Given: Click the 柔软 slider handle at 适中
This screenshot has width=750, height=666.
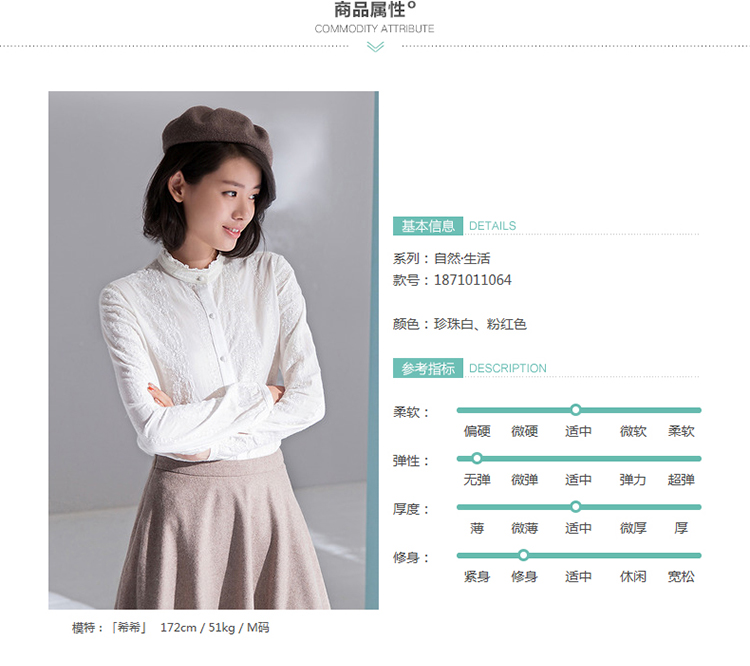Looking at the screenshot, I should pyautogui.click(x=576, y=410).
